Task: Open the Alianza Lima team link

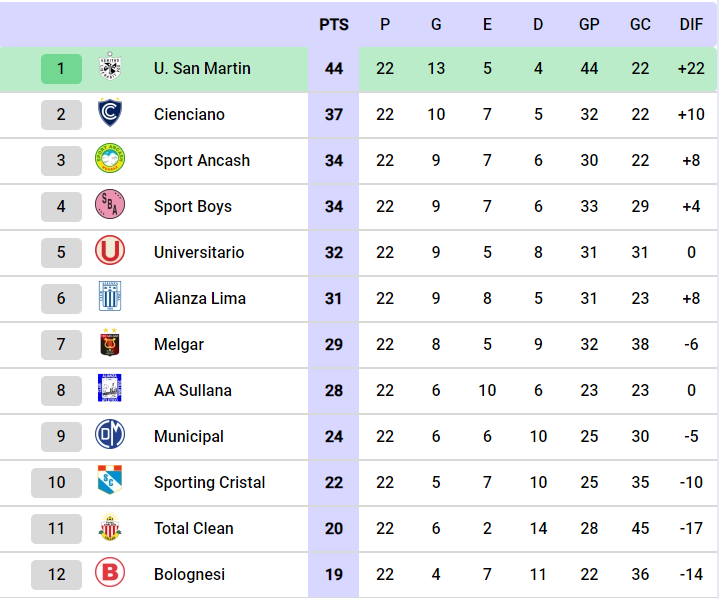Action: point(199,298)
